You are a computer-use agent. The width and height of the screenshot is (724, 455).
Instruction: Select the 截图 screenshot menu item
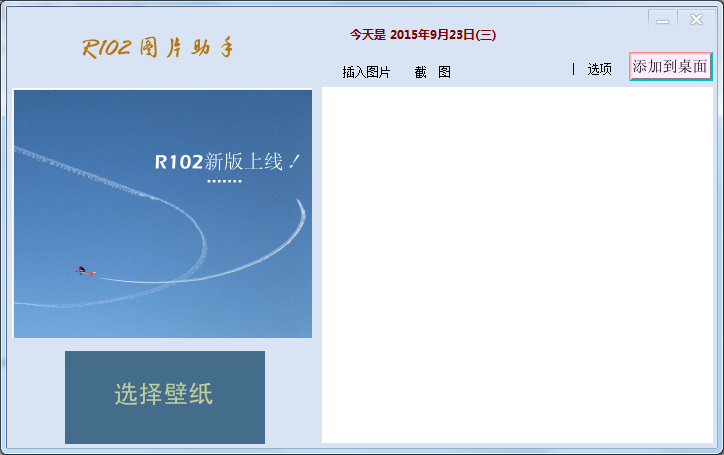(432, 72)
